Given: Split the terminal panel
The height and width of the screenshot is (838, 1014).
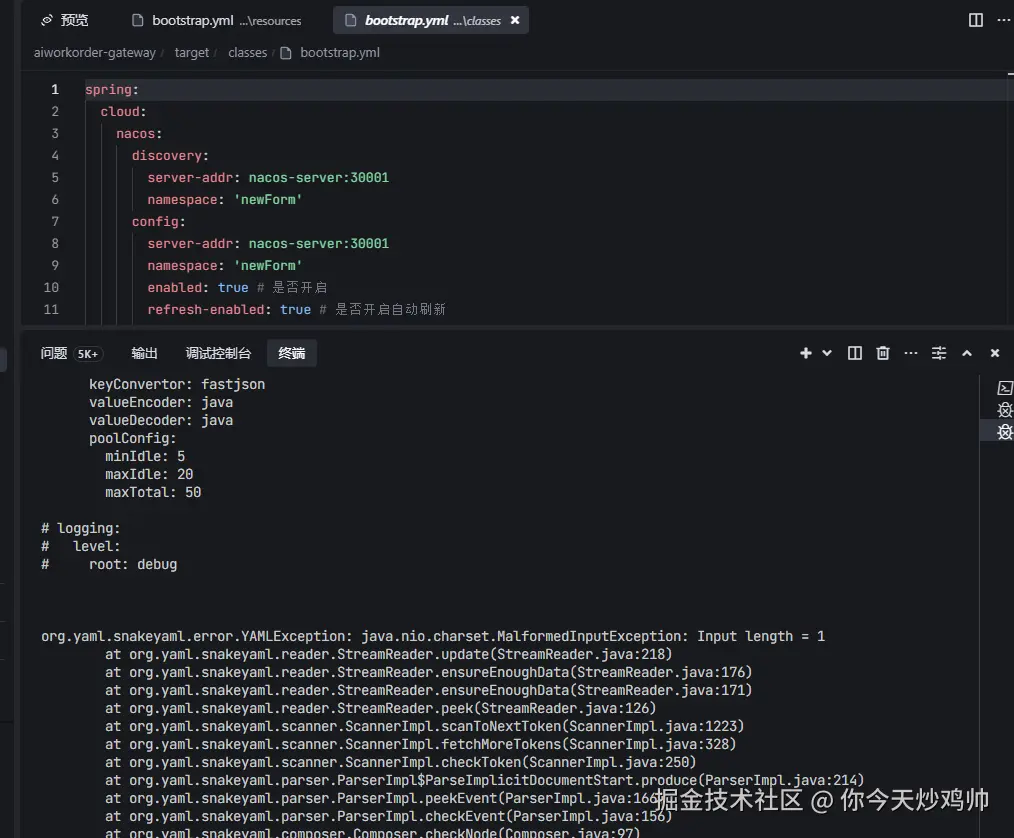Looking at the screenshot, I should tap(854, 352).
